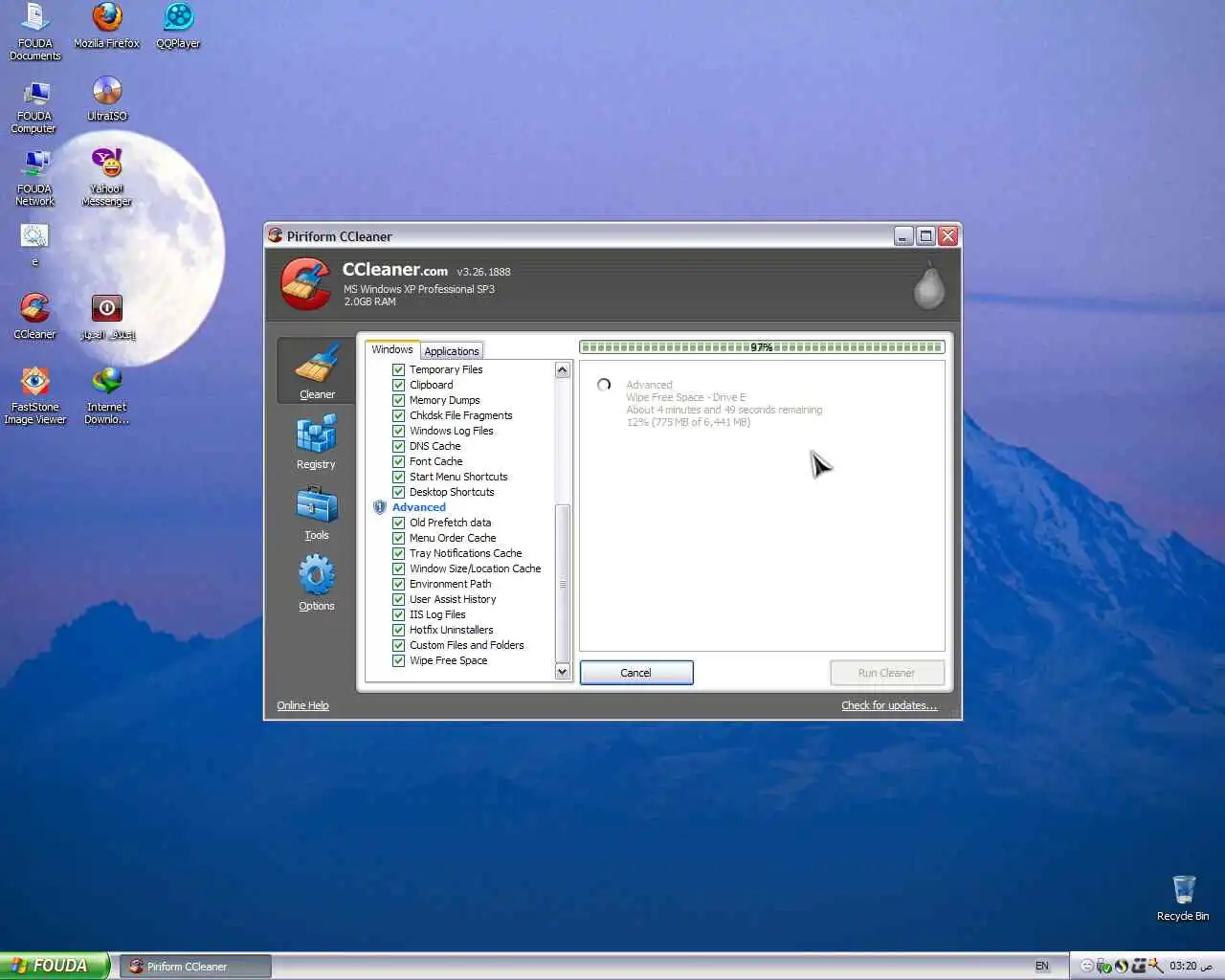Screen dimensions: 1225x980
Task: Launch Mozilla Firefox from desktop
Action: 106,26
